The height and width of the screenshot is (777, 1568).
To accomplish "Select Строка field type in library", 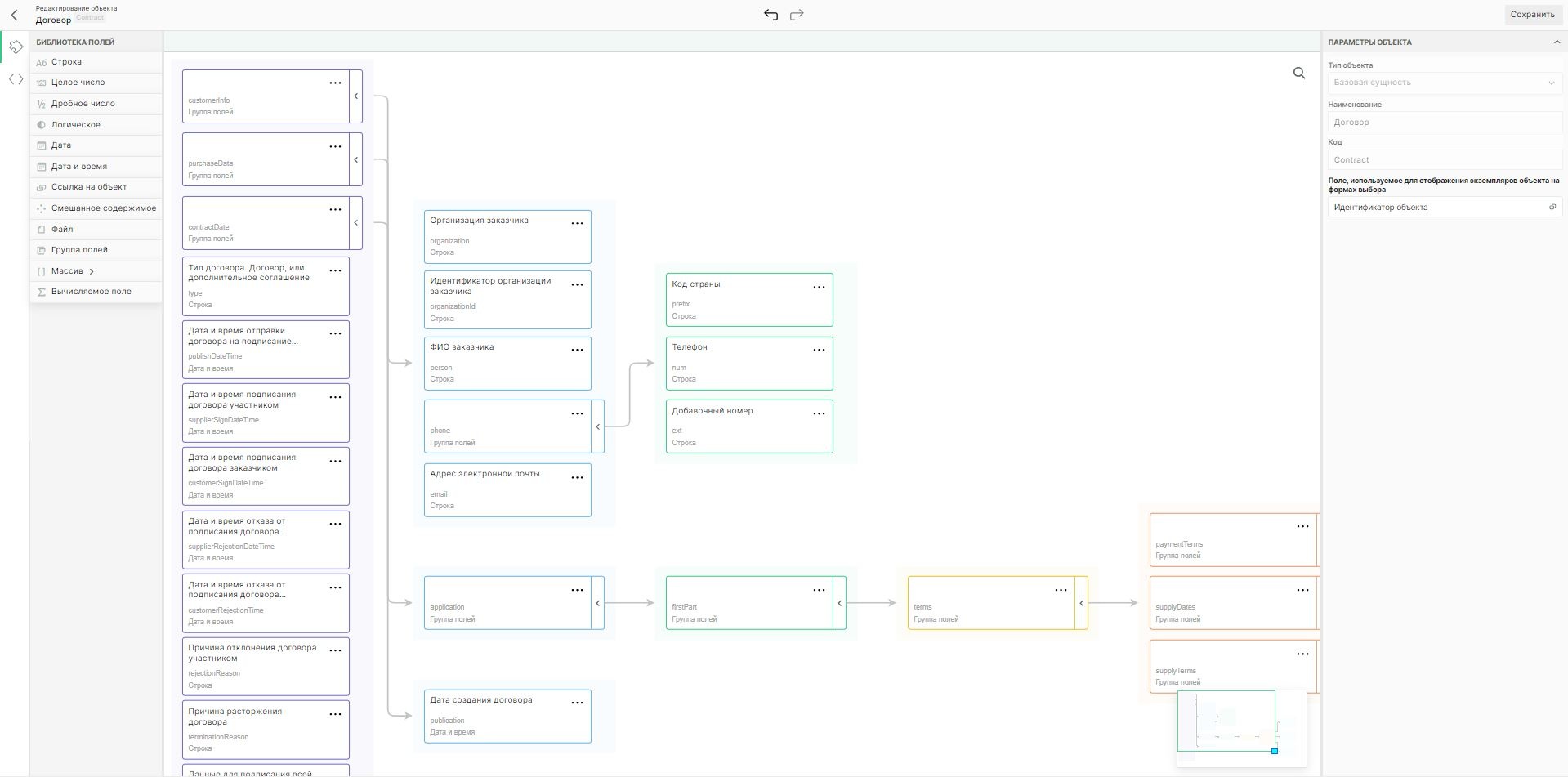I will 96,62.
